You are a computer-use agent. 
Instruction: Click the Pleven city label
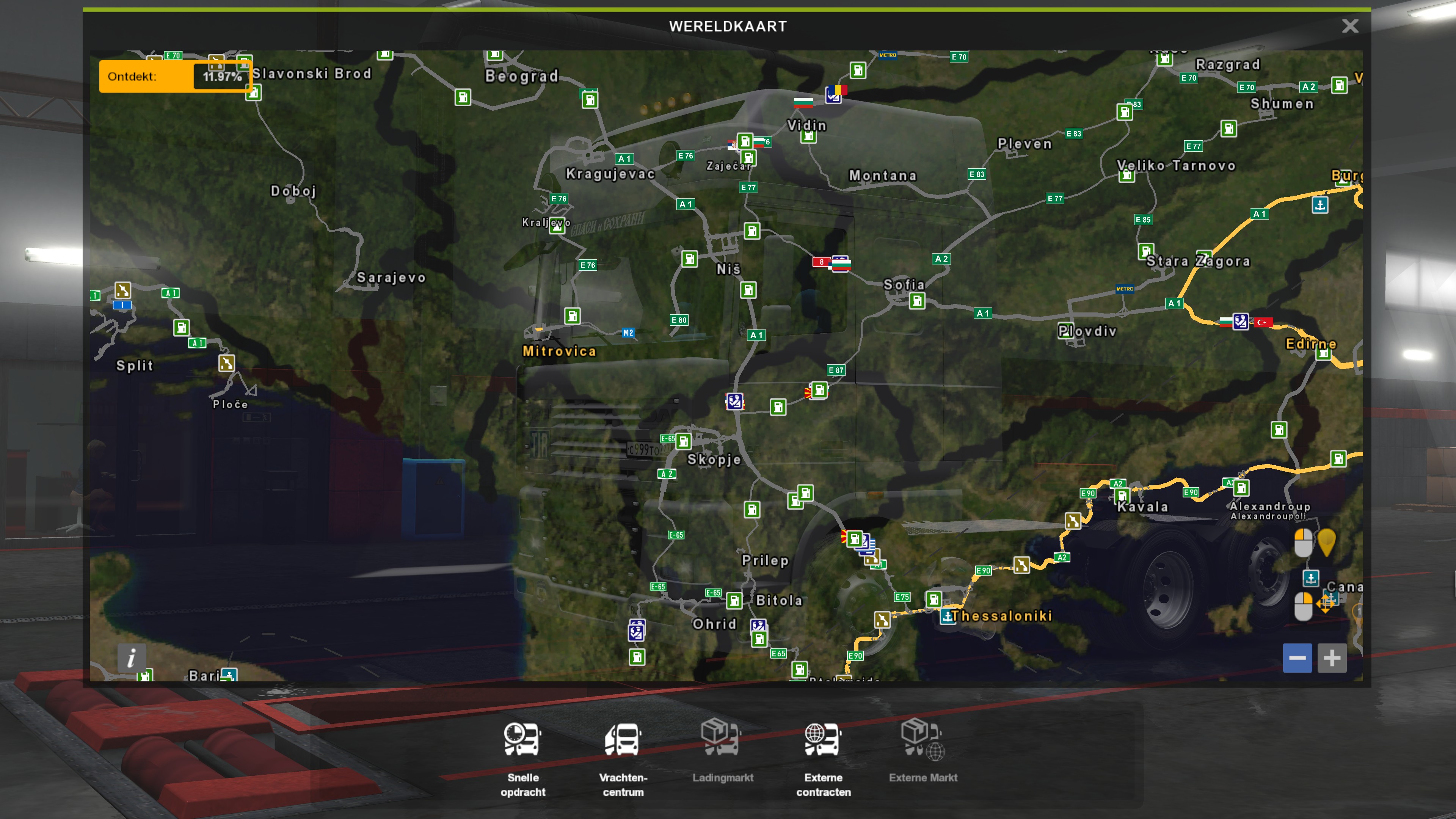click(1024, 144)
